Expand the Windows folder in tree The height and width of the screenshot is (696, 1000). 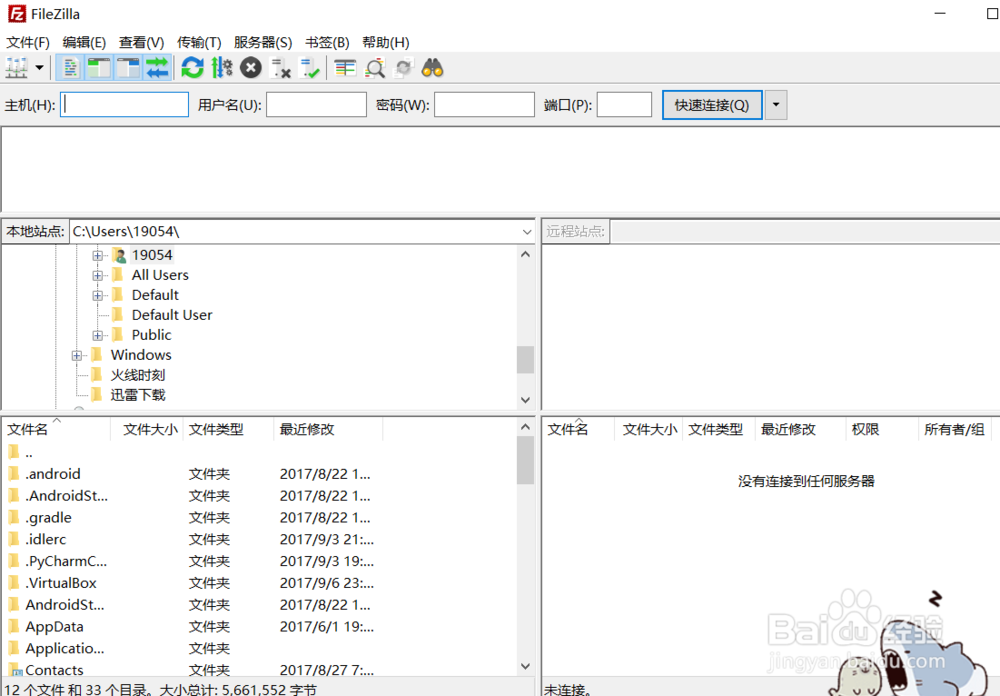pos(77,355)
